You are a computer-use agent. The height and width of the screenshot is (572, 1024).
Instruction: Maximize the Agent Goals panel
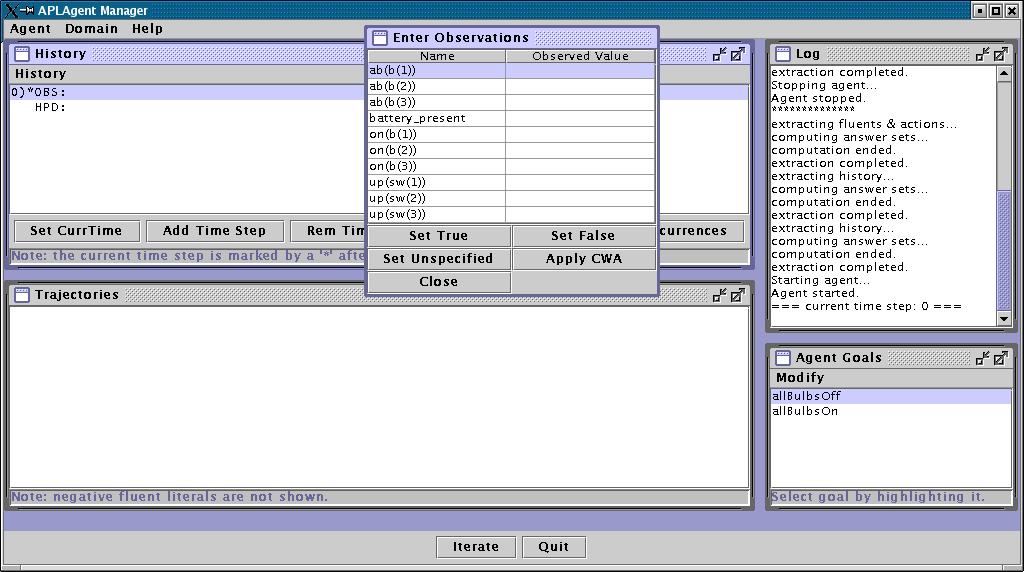tap(1001, 358)
